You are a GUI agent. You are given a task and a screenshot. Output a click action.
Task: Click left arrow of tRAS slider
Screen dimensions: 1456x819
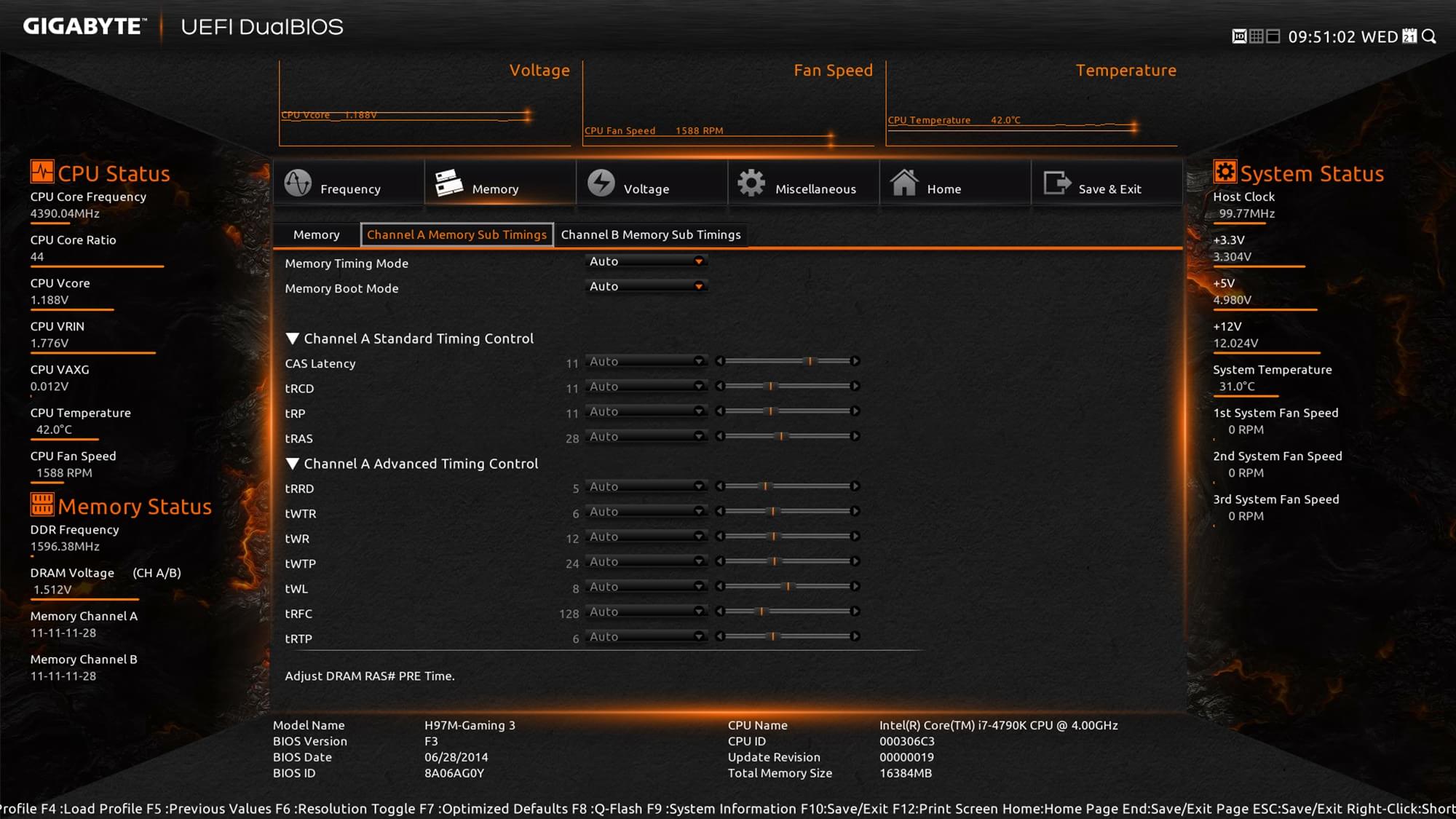pyautogui.click(x=719, y=436)
